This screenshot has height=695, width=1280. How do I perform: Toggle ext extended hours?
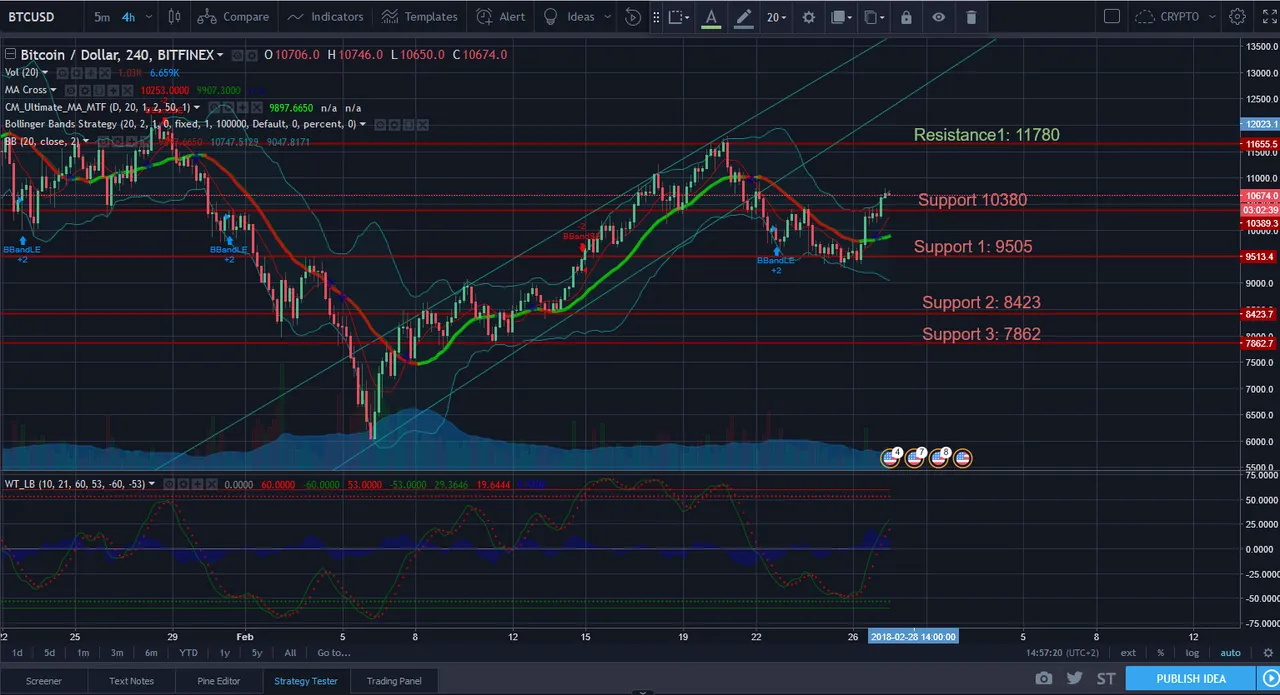(1128, 653)
